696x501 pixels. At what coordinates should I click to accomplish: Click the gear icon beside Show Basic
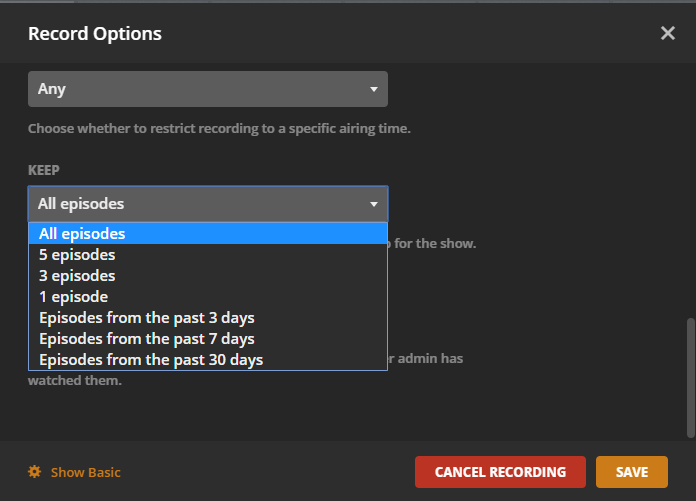[35, 472]
